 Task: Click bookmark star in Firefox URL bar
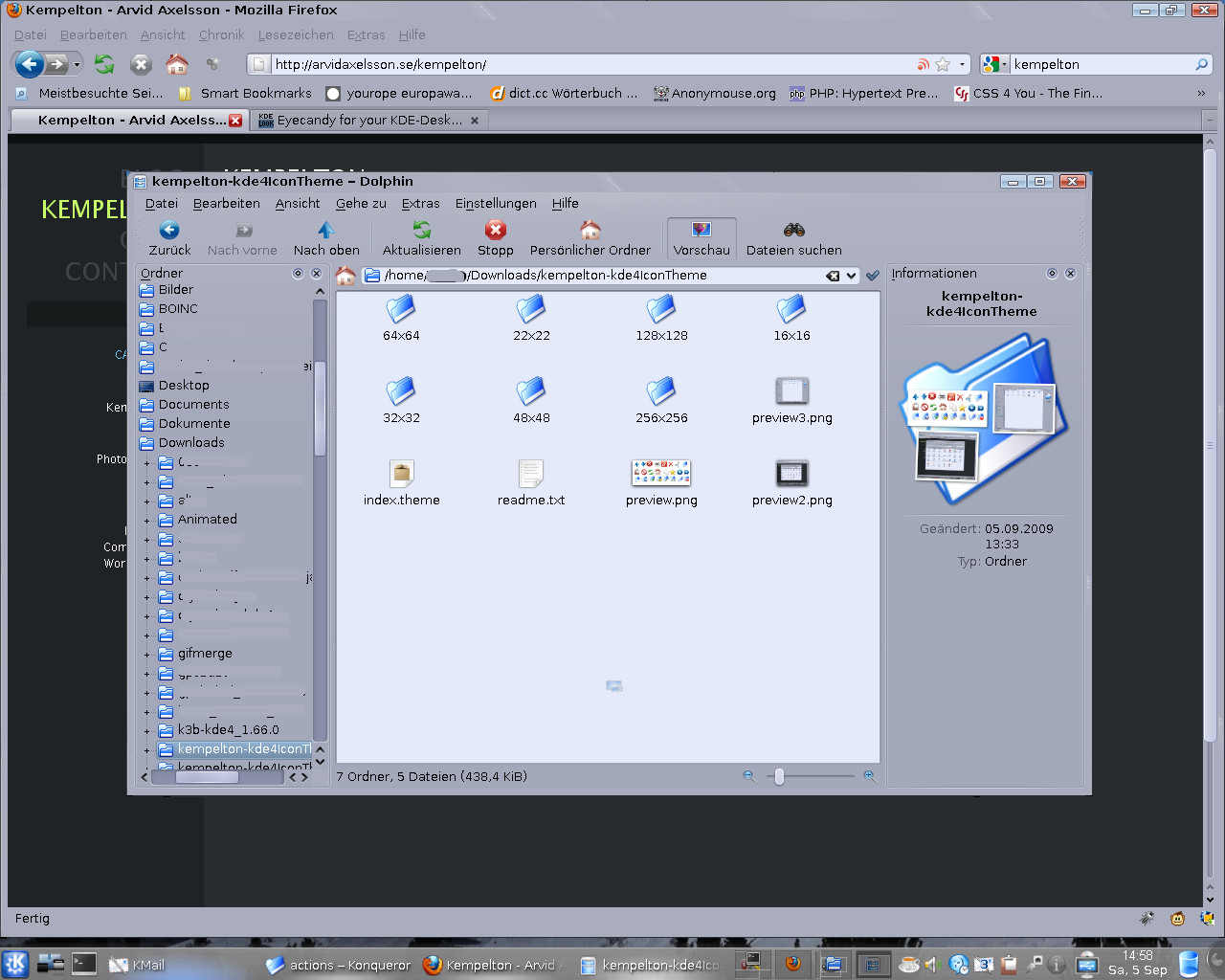[x=943, y=64]
